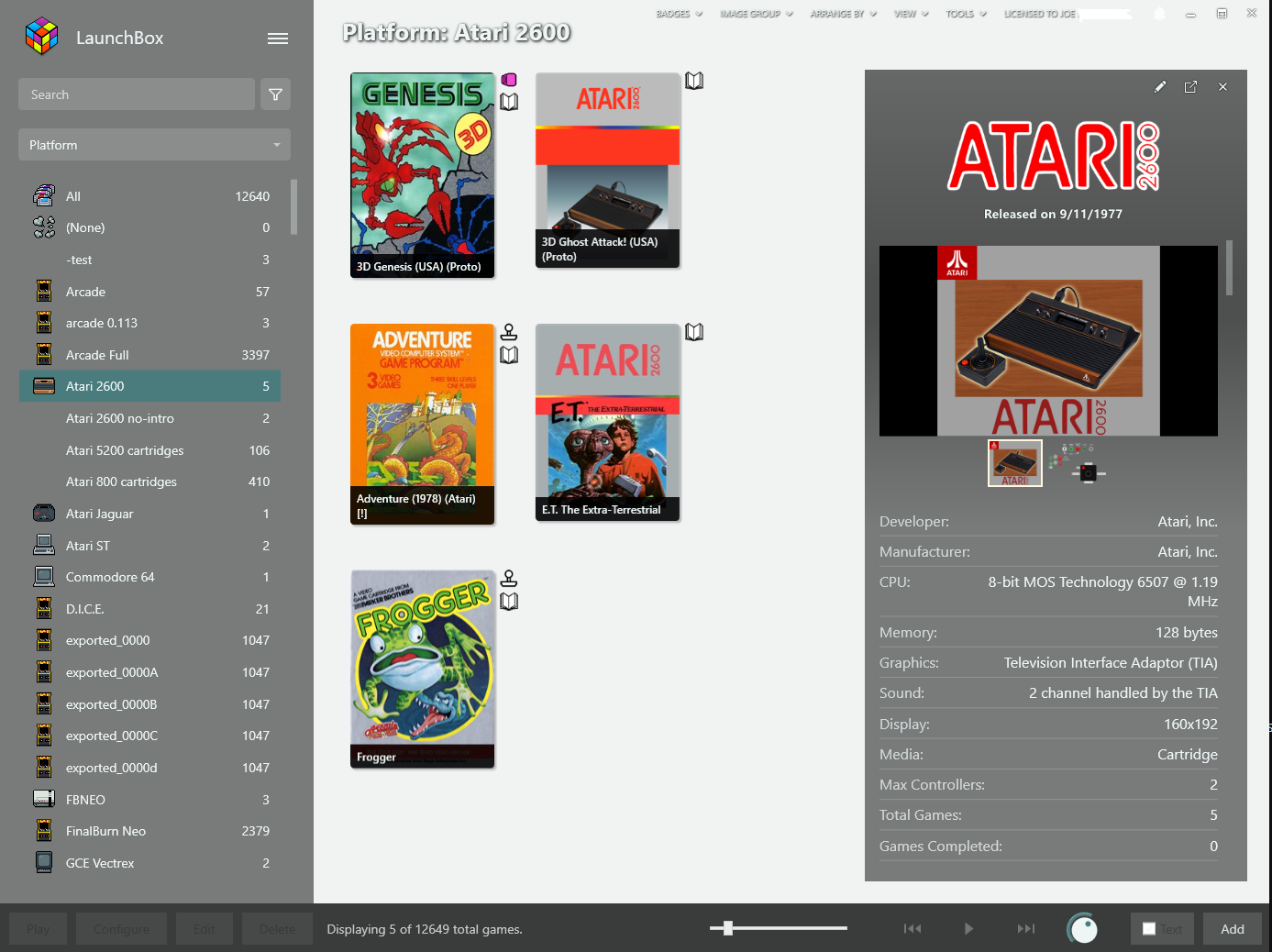Click the Configure button
This screenshot has width=1272, height=952.
coord(121,929)
